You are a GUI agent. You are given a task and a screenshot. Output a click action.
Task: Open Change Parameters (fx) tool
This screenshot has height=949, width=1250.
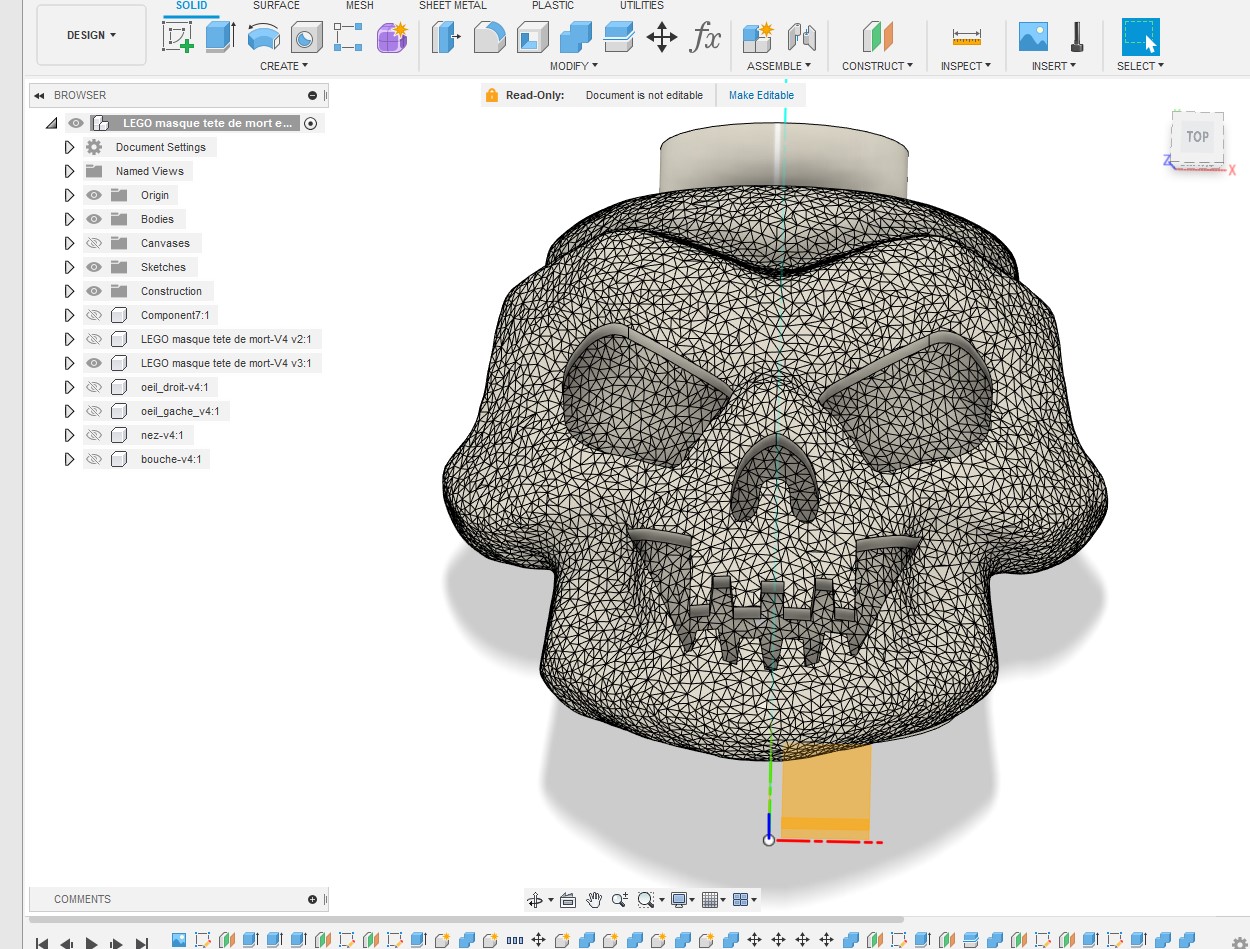click(x=706, y=38)
